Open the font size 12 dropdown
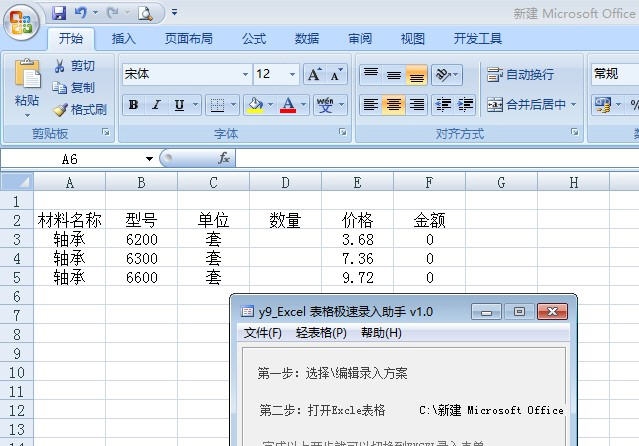The width and height of the screenshot is (639, 446). [x=292, y=74]
